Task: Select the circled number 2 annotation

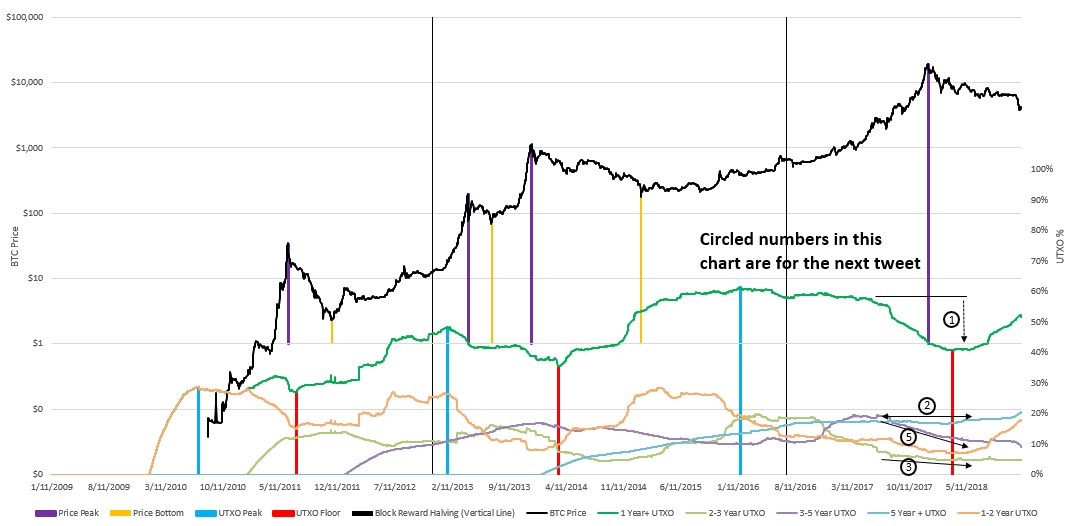Action: pos(927,406)
